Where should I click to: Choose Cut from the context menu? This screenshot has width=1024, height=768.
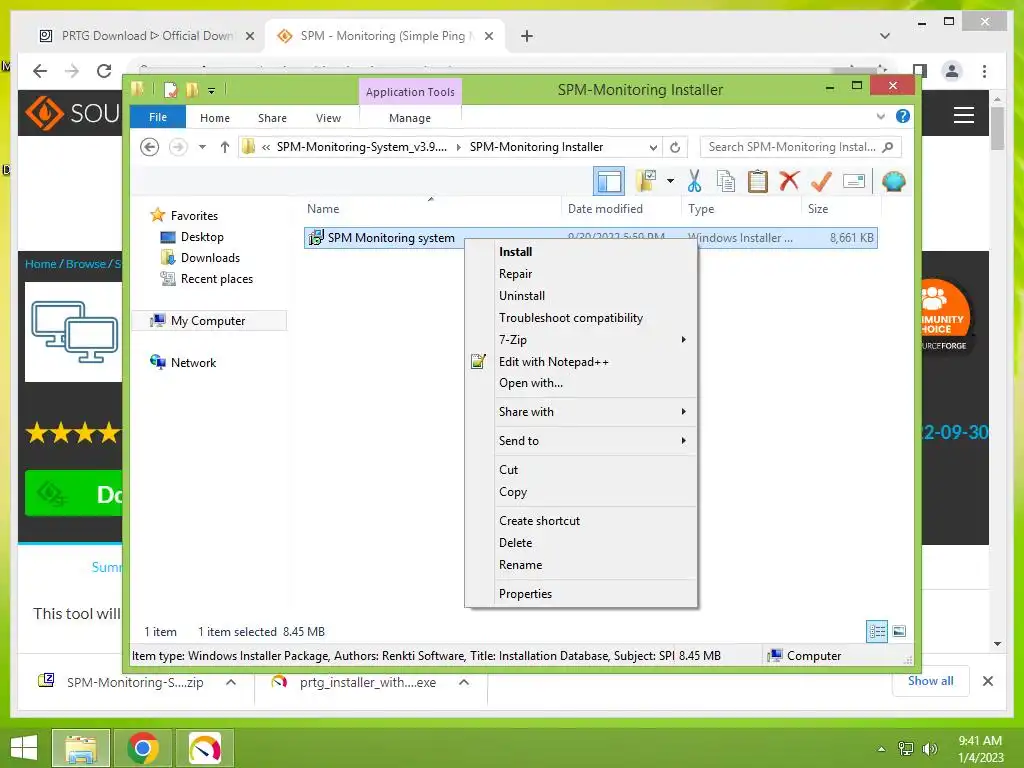[x=581, y=470]
